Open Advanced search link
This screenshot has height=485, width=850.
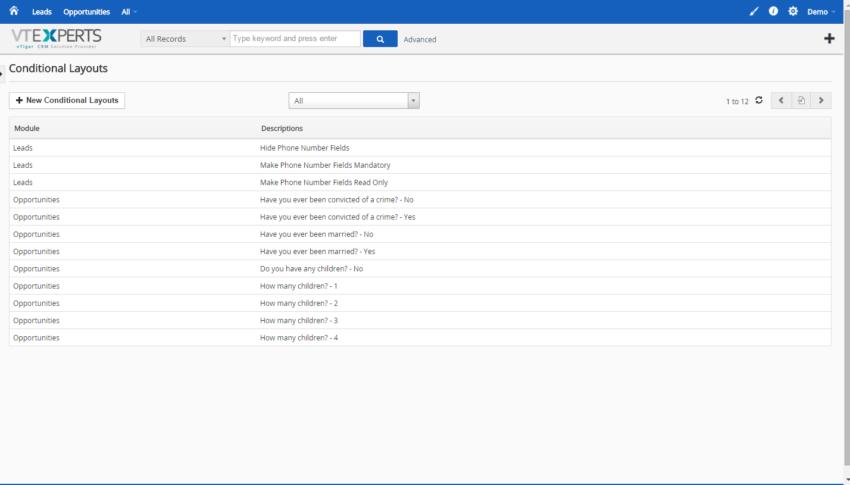(x=420, y=40)
